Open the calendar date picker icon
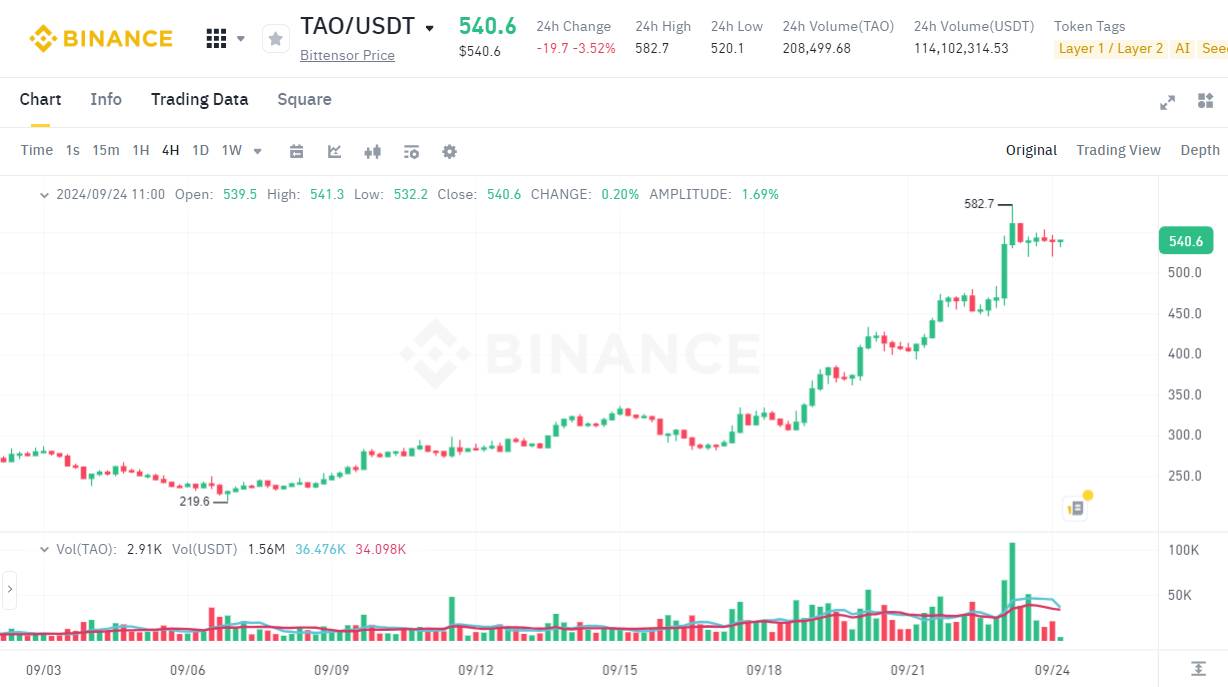 tap(296, 151)
